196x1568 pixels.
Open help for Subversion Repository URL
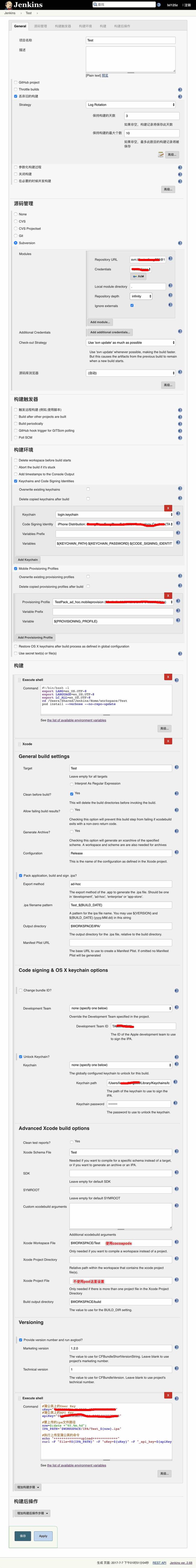coord(170,259)
